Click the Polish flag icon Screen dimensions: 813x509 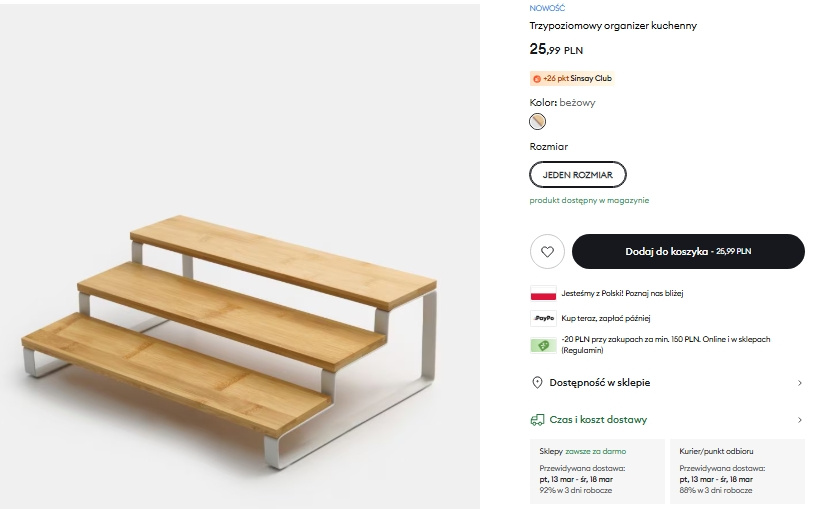tap(543, 294)
